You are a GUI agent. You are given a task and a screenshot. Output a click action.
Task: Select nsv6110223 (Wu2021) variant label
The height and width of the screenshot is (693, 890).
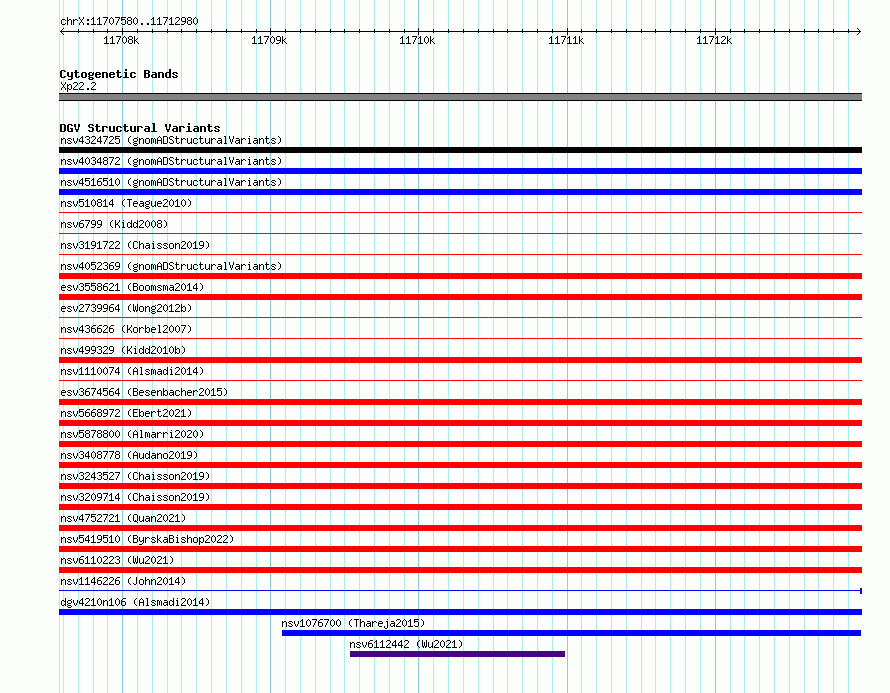(117, 560)
